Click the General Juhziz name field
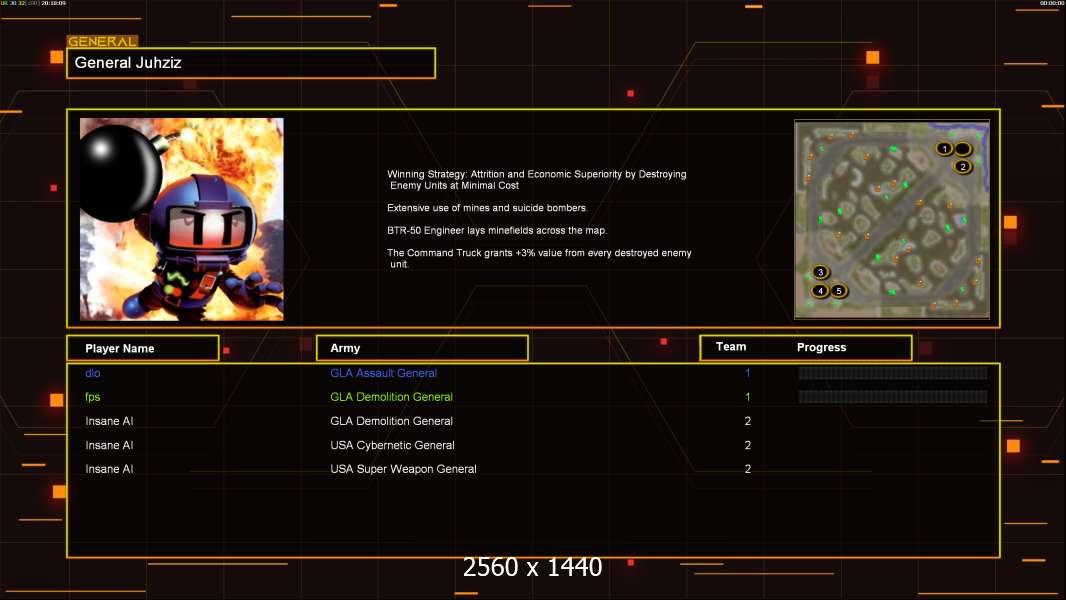The image size is (1066, 600). (x=251, y=63)
